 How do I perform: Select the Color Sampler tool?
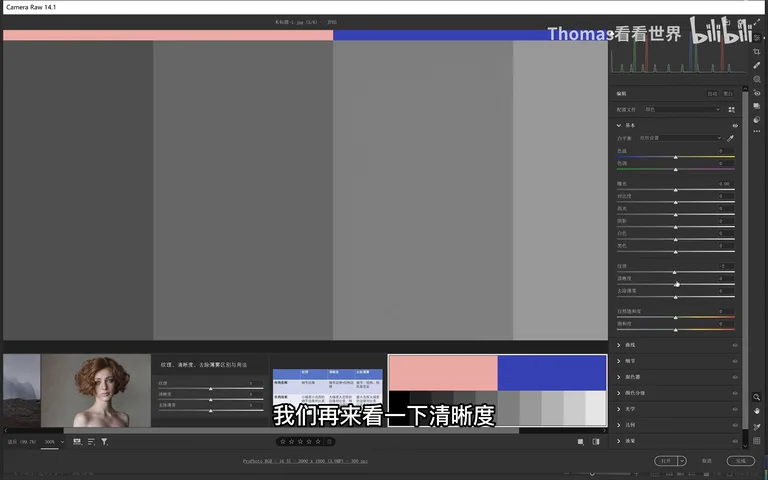coord(757,427)
